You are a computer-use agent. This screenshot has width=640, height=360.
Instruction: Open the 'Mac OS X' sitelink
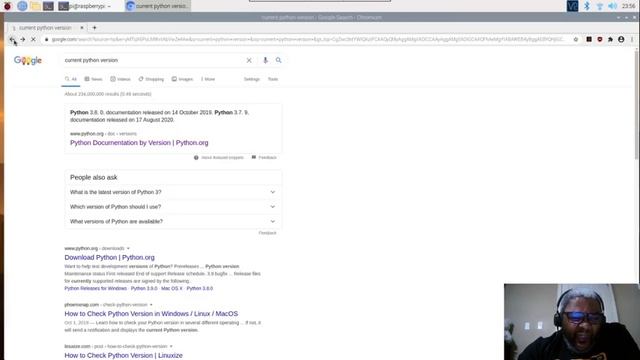coord(172,289)
